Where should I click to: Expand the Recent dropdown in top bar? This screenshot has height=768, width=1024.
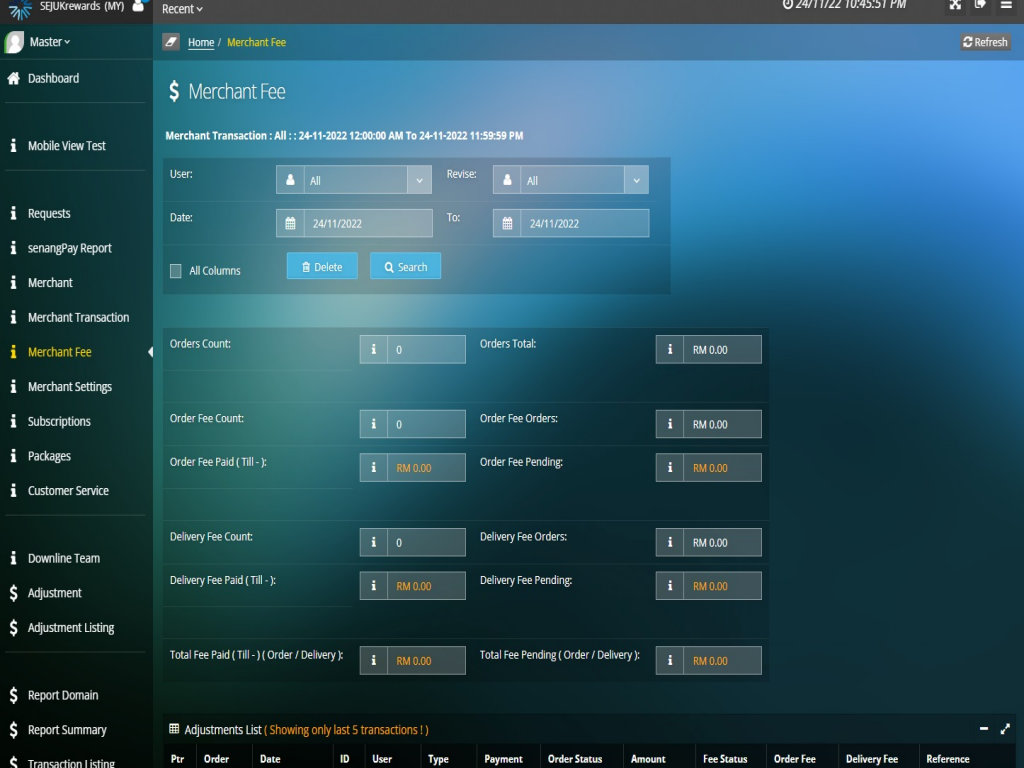pyautogui.click(x=182, y=9)
